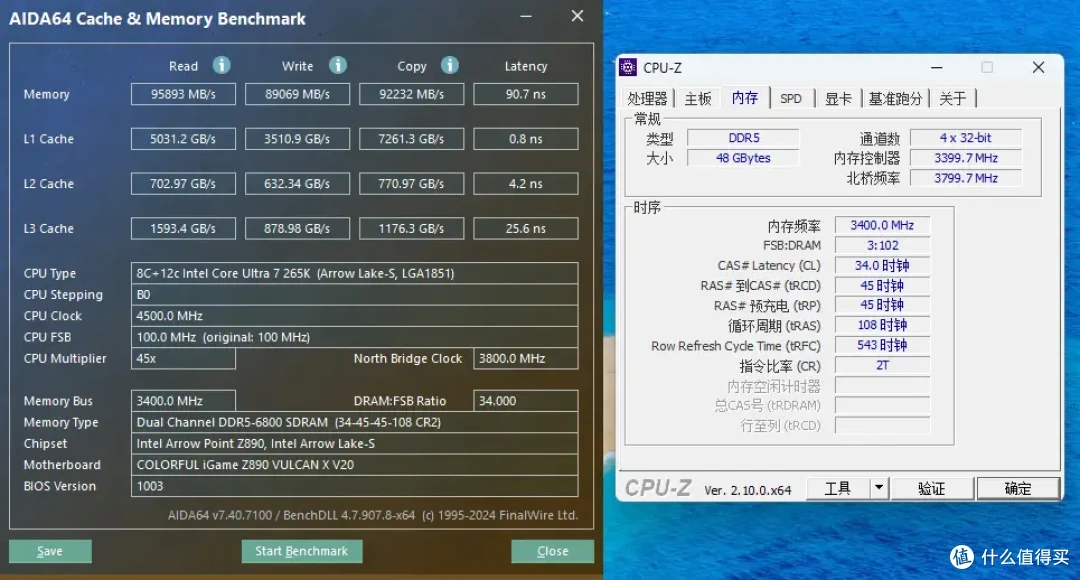Click the Close button in AIDA64
The image size is (1080, 580).
click(x=552, y=551)
